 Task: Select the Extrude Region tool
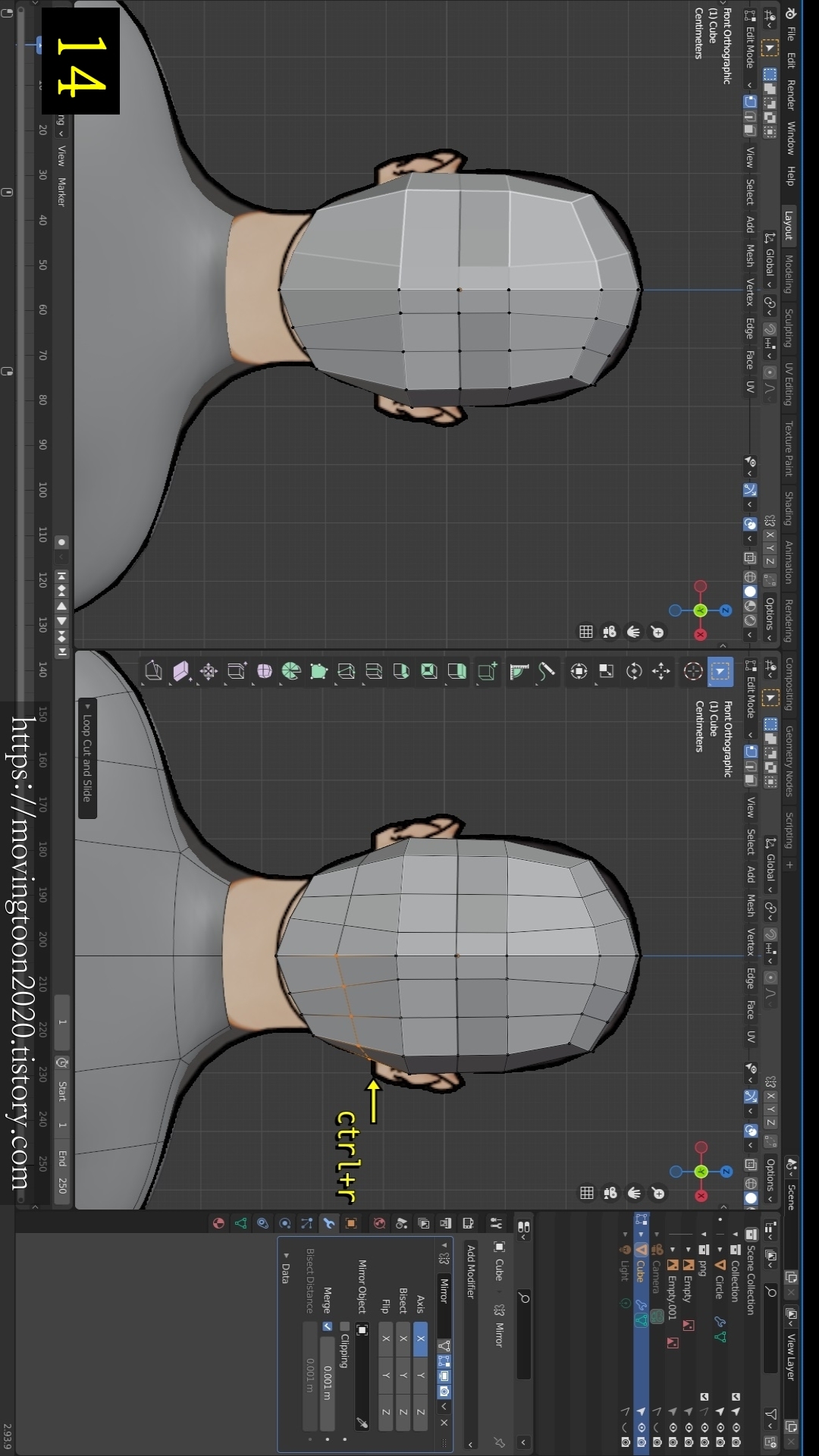click(457, 671)
